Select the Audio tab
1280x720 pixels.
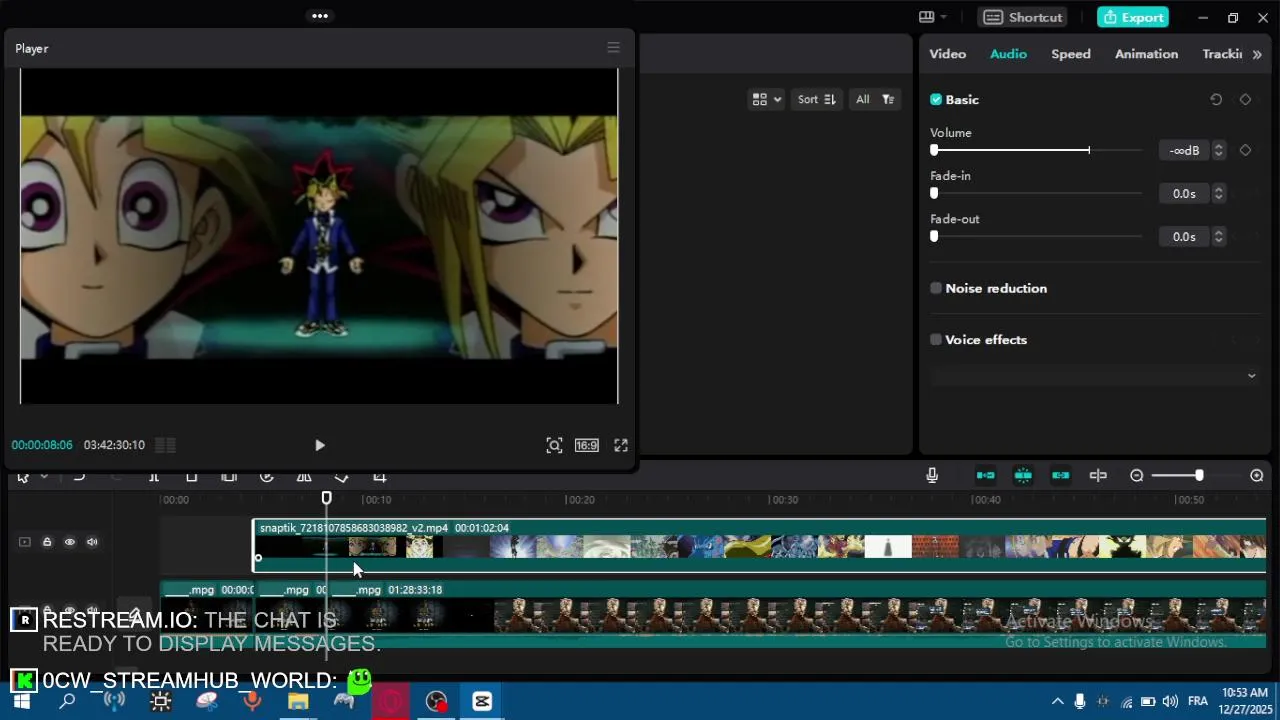[x=1008, y=54]
